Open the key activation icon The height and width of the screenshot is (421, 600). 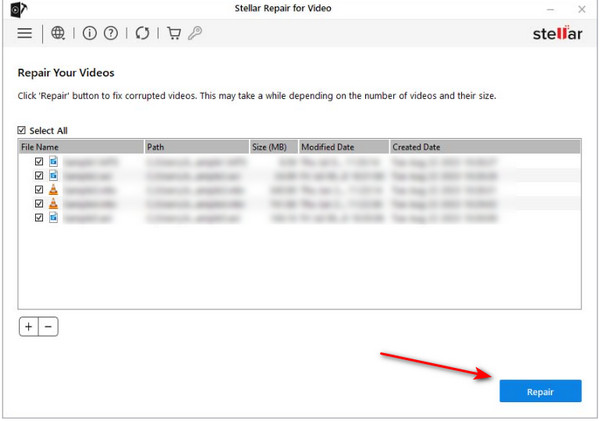tap(195, 33)
